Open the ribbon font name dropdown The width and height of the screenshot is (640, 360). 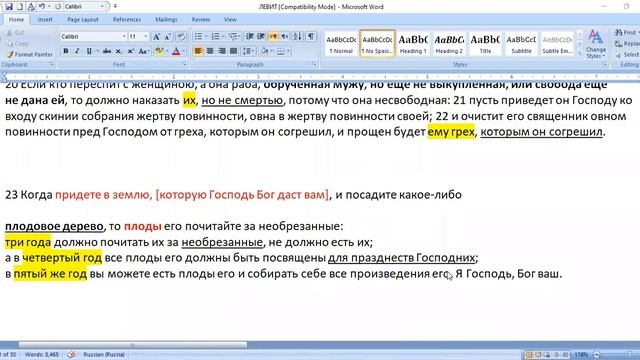[124, 37]
